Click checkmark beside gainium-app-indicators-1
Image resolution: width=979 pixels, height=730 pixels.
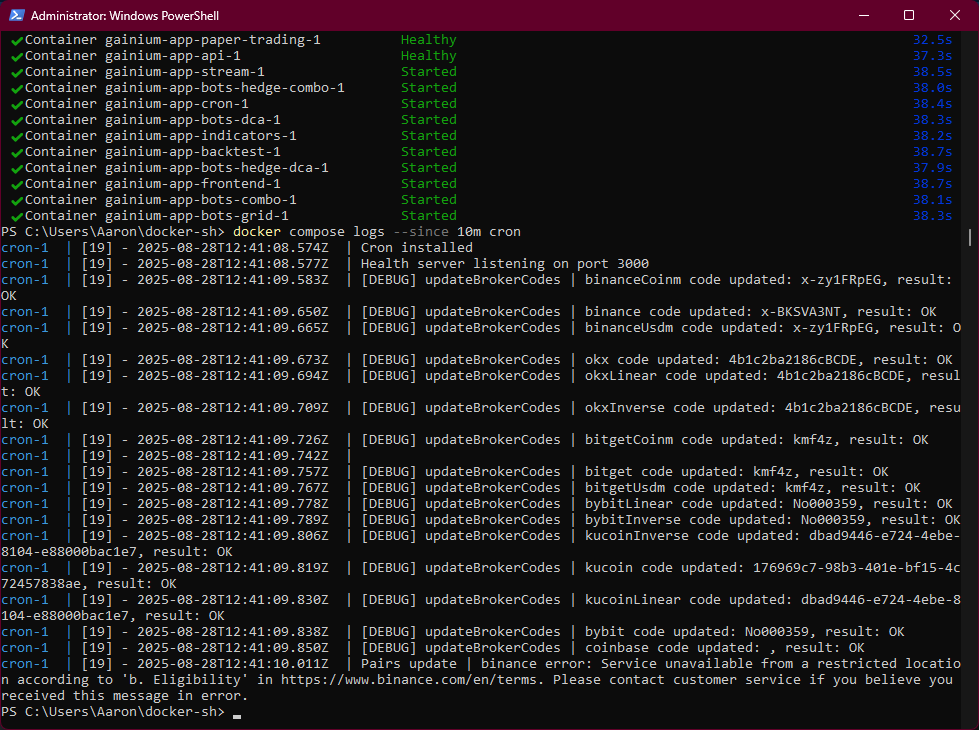click(x=17, y=136)
